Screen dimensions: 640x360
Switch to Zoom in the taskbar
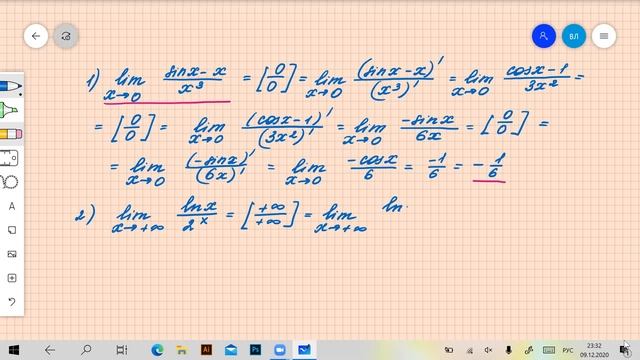280,350
